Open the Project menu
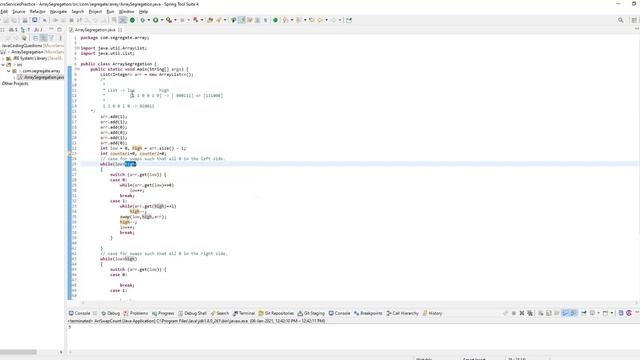The image size is (640, 360). pyautogui.click(x=96, y=12)
